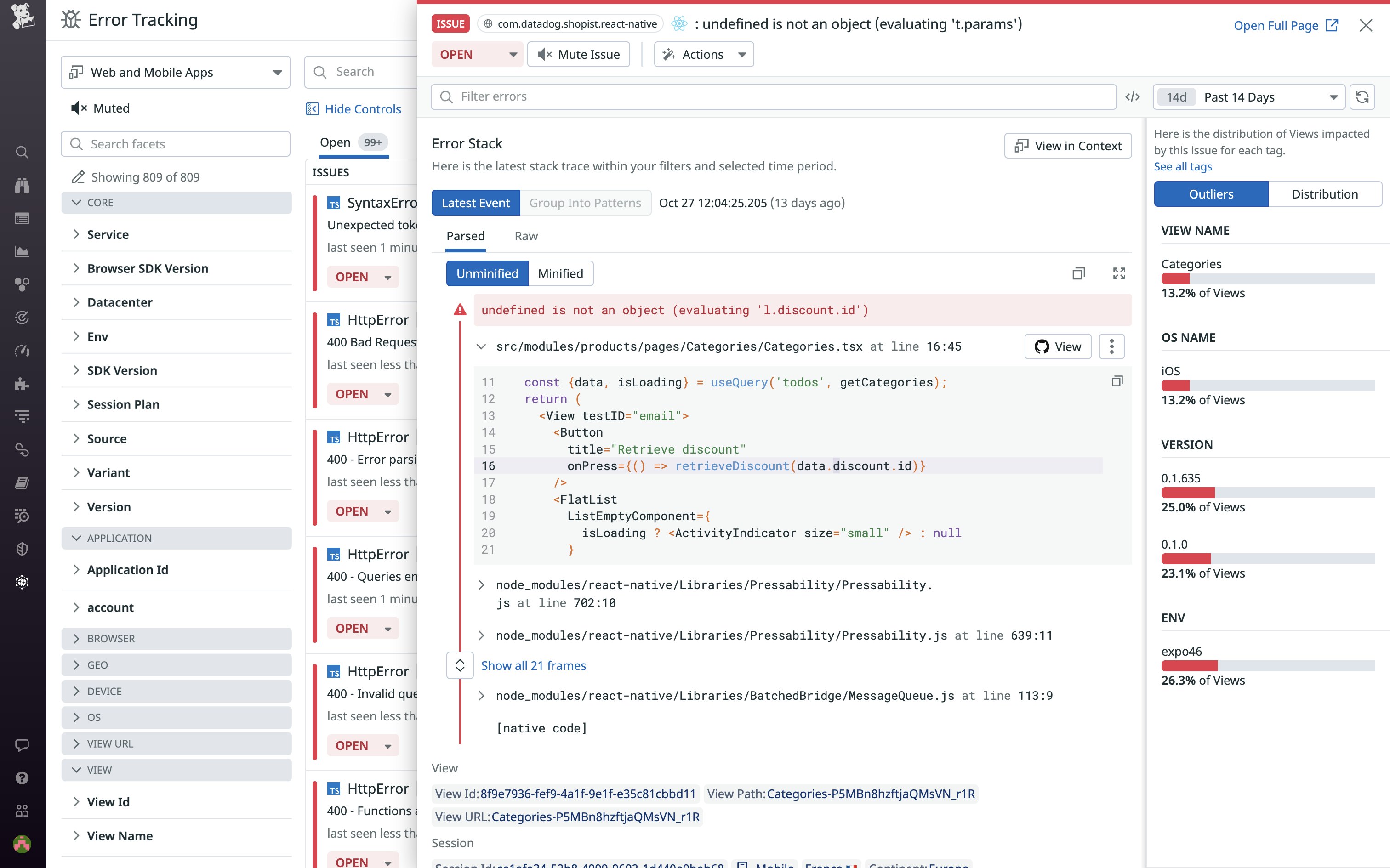The height and width of the screenshot is (868, 1390).
Task: Open the Web and Mobile Apps selector
Action: pyautogui.click(x=175, y=72)
